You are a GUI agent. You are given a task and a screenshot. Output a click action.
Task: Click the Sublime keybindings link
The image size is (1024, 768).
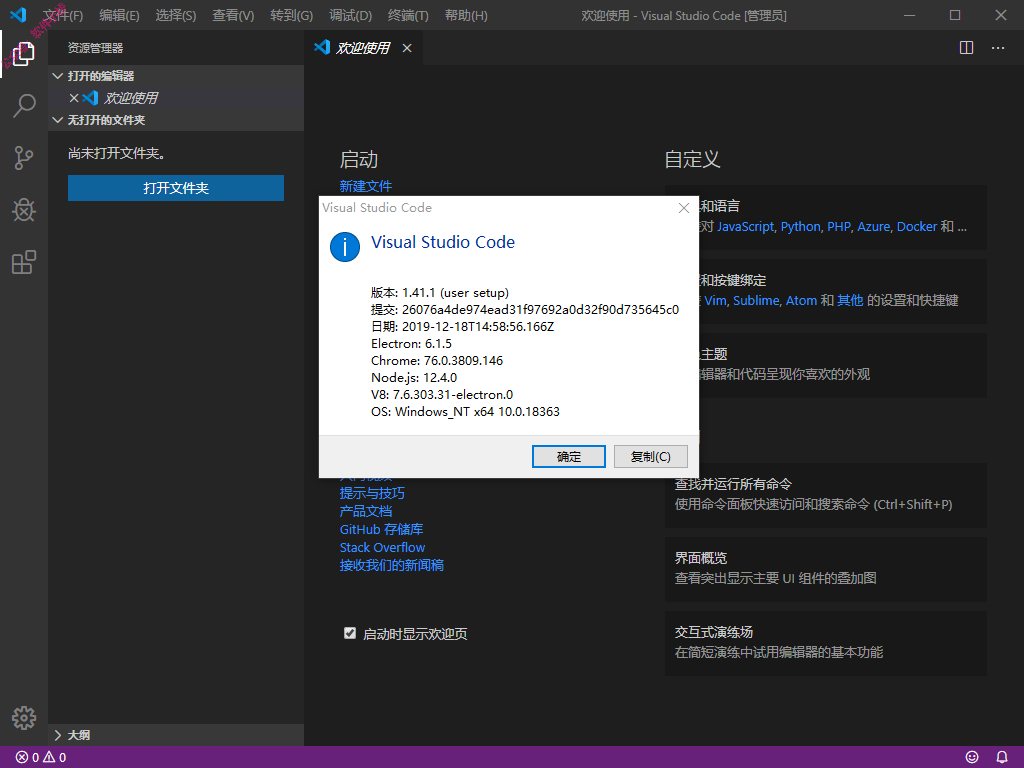756,300
